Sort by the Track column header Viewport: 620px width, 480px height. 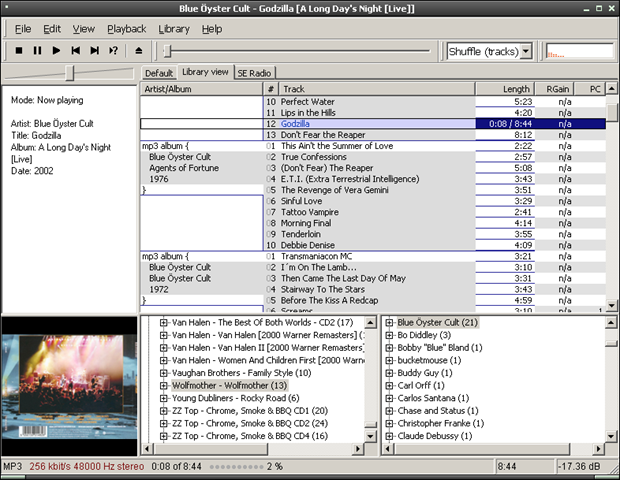[x=377, y=89]
